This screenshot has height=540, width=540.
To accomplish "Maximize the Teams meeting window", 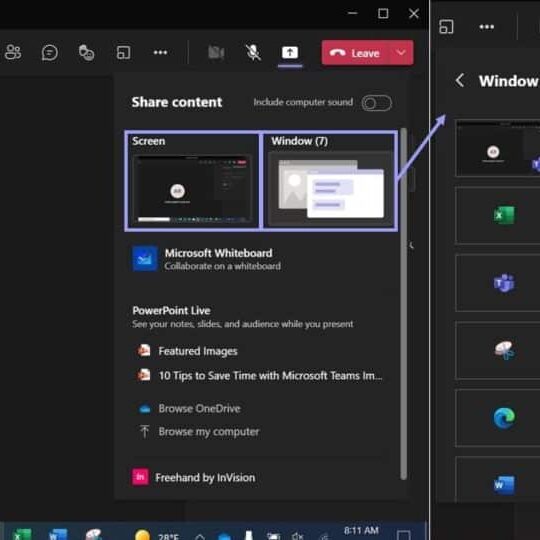I will pyautogui.click(x=383, y=13).
